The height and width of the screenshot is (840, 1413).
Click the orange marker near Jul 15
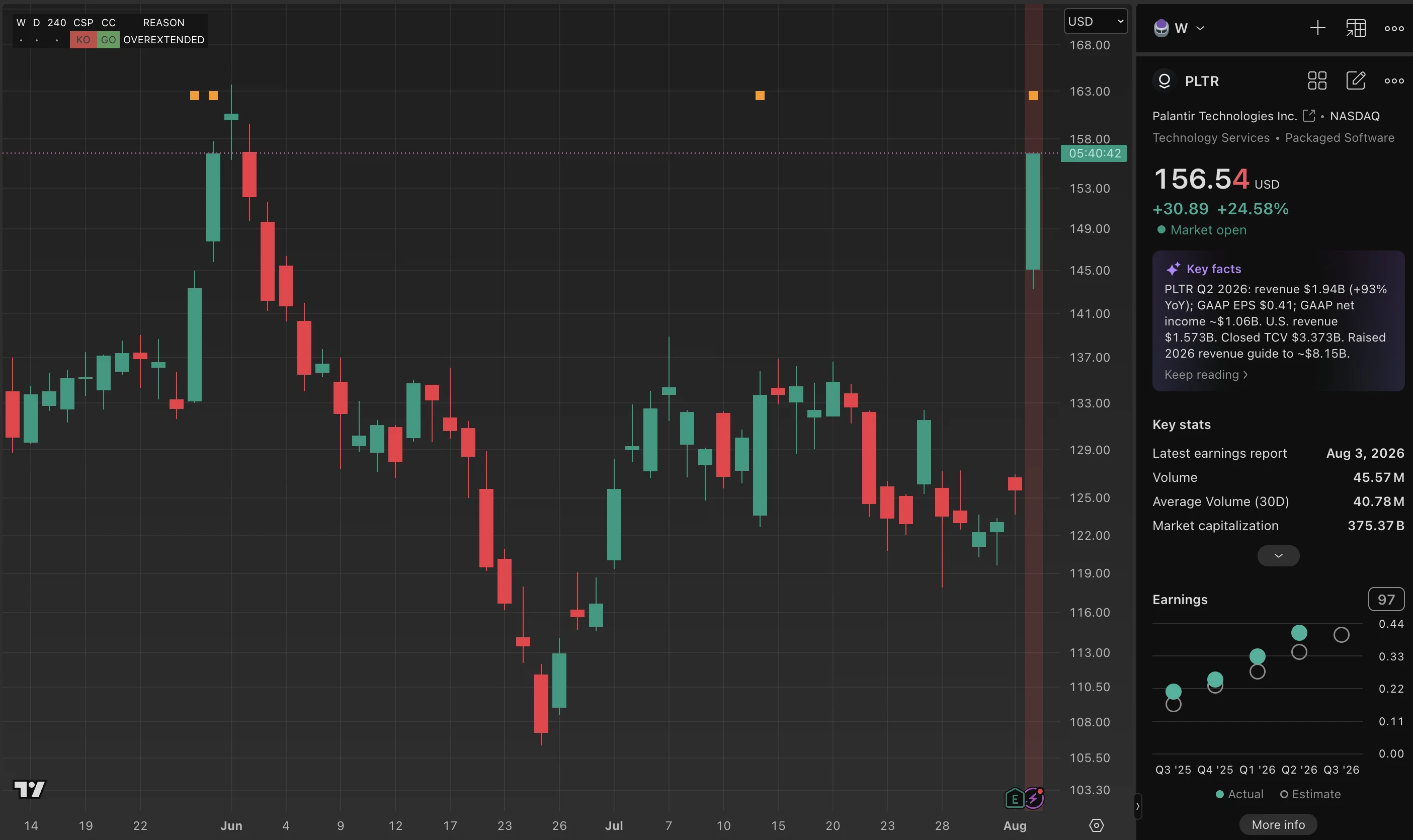point(760,95)
